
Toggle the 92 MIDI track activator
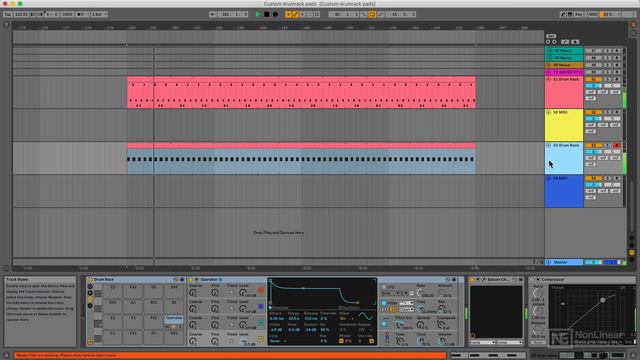(x=593, y=112)
